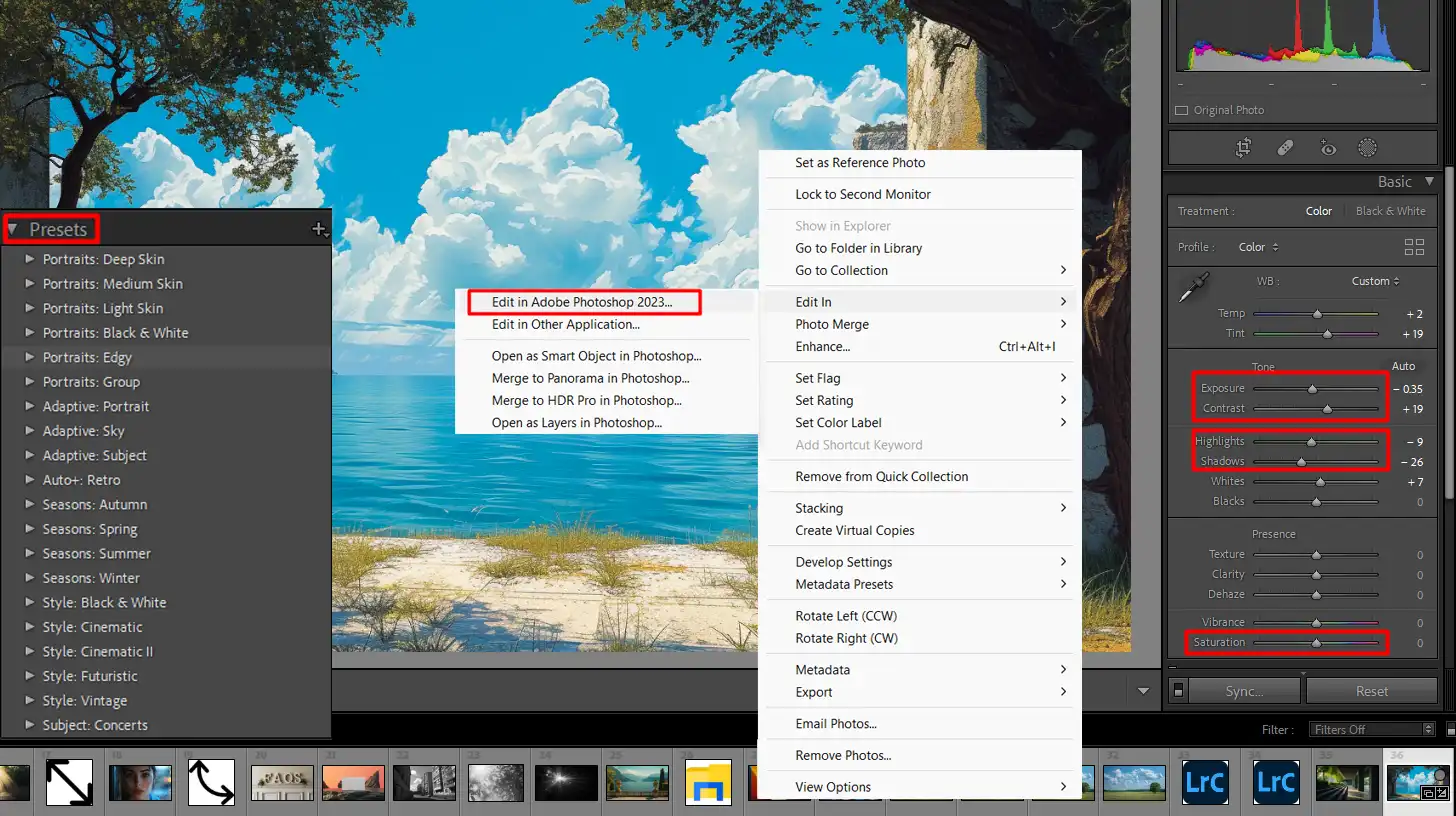Viewport: 1456px width, 816px height.
Task: Click the Auto tone button
Action: point(1403,367)
